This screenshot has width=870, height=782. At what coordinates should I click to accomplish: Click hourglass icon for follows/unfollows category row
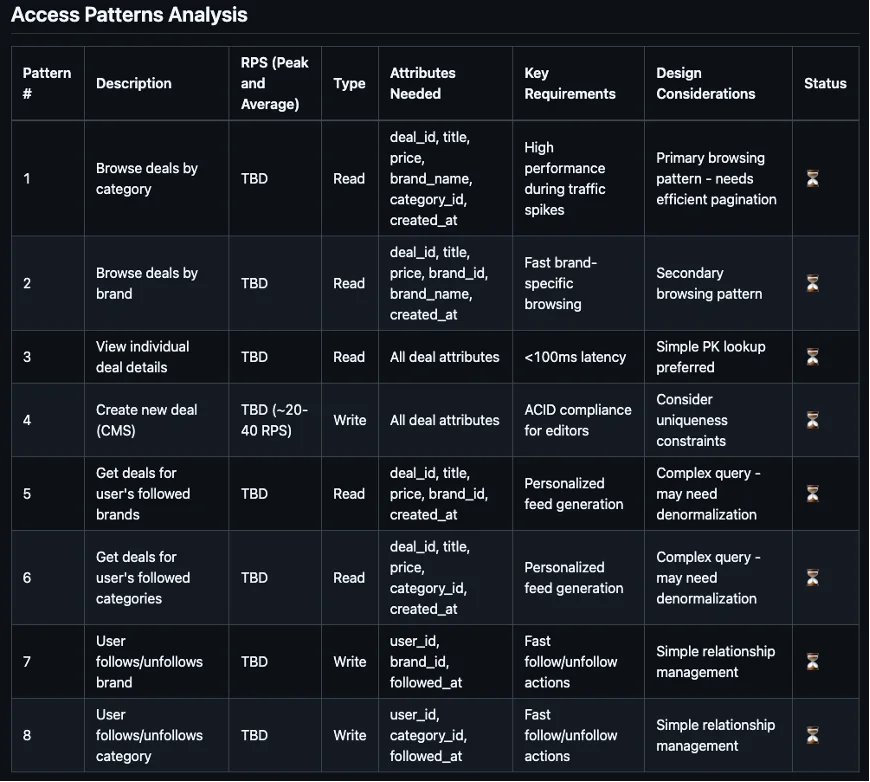click(812, 735)
